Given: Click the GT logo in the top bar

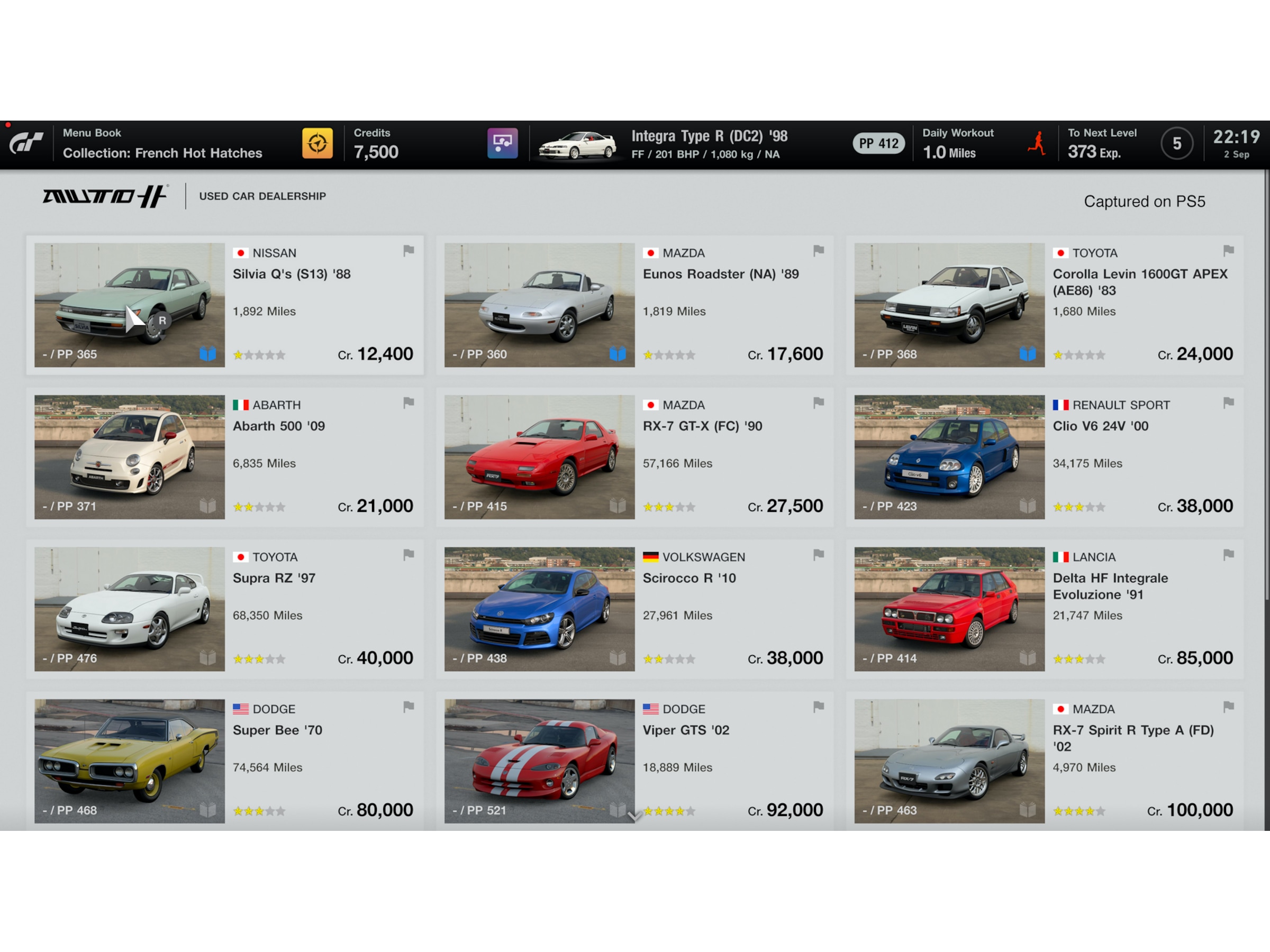Looking at the screenshot, I should coord(27,142).
